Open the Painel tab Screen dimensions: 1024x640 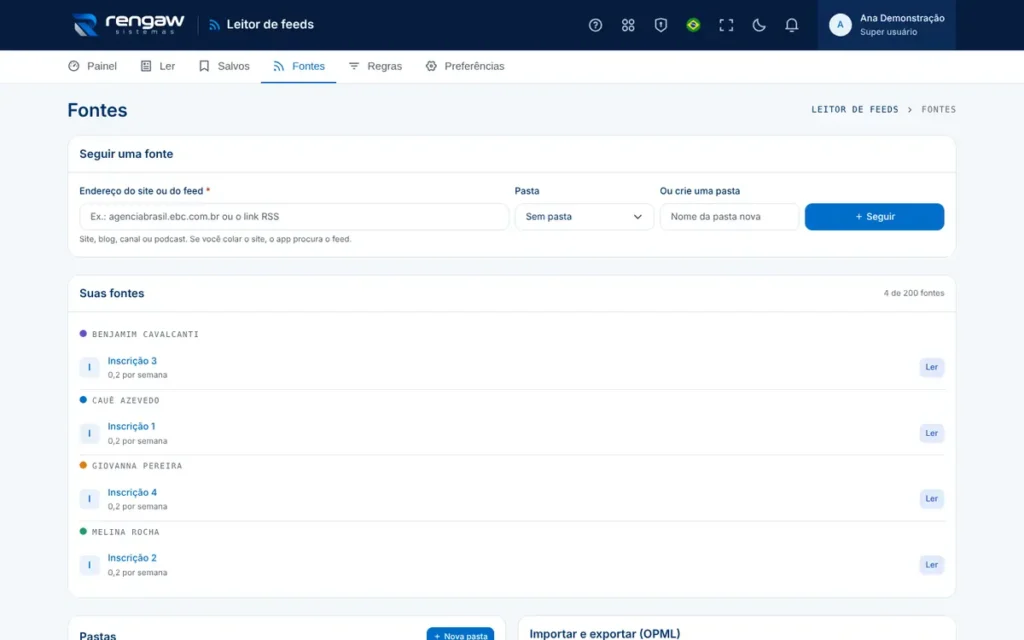point(92,66)
